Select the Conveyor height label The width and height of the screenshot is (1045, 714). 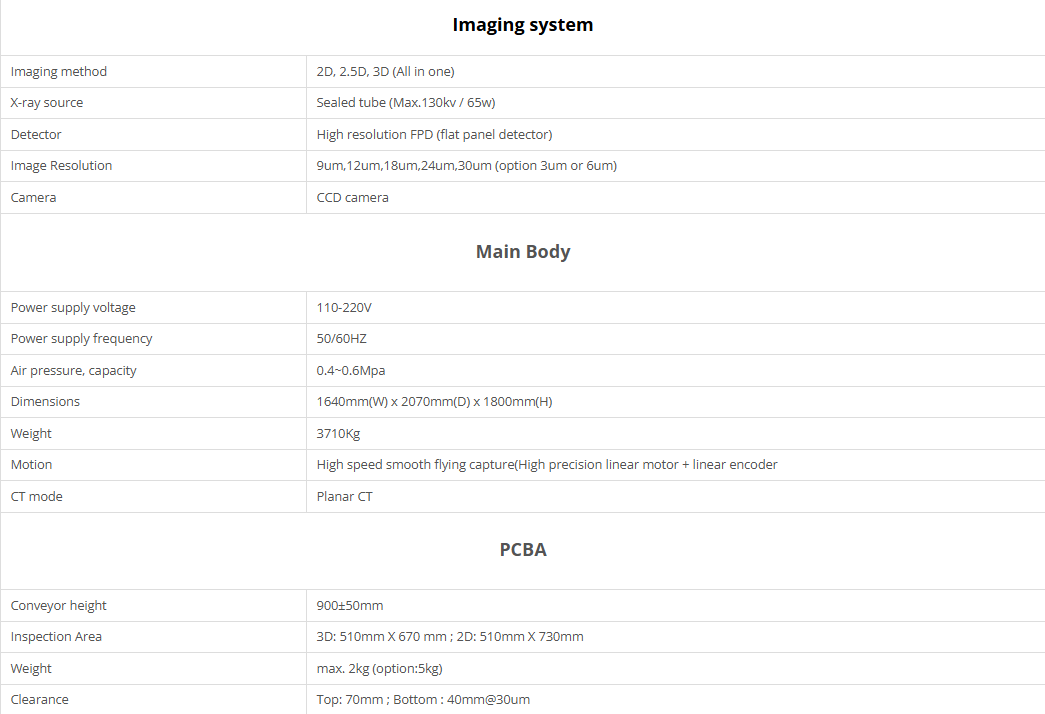click(59, 606)
